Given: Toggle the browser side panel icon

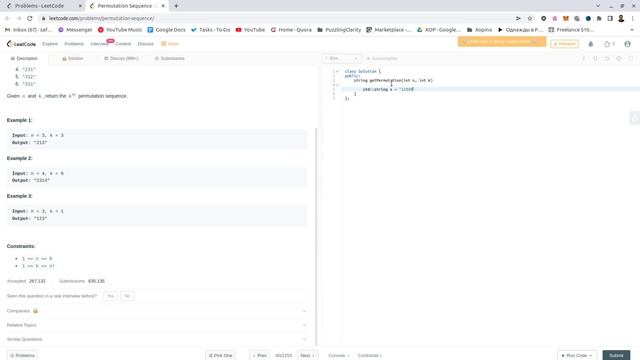Looking at the screenshot, I should (610, 18).
